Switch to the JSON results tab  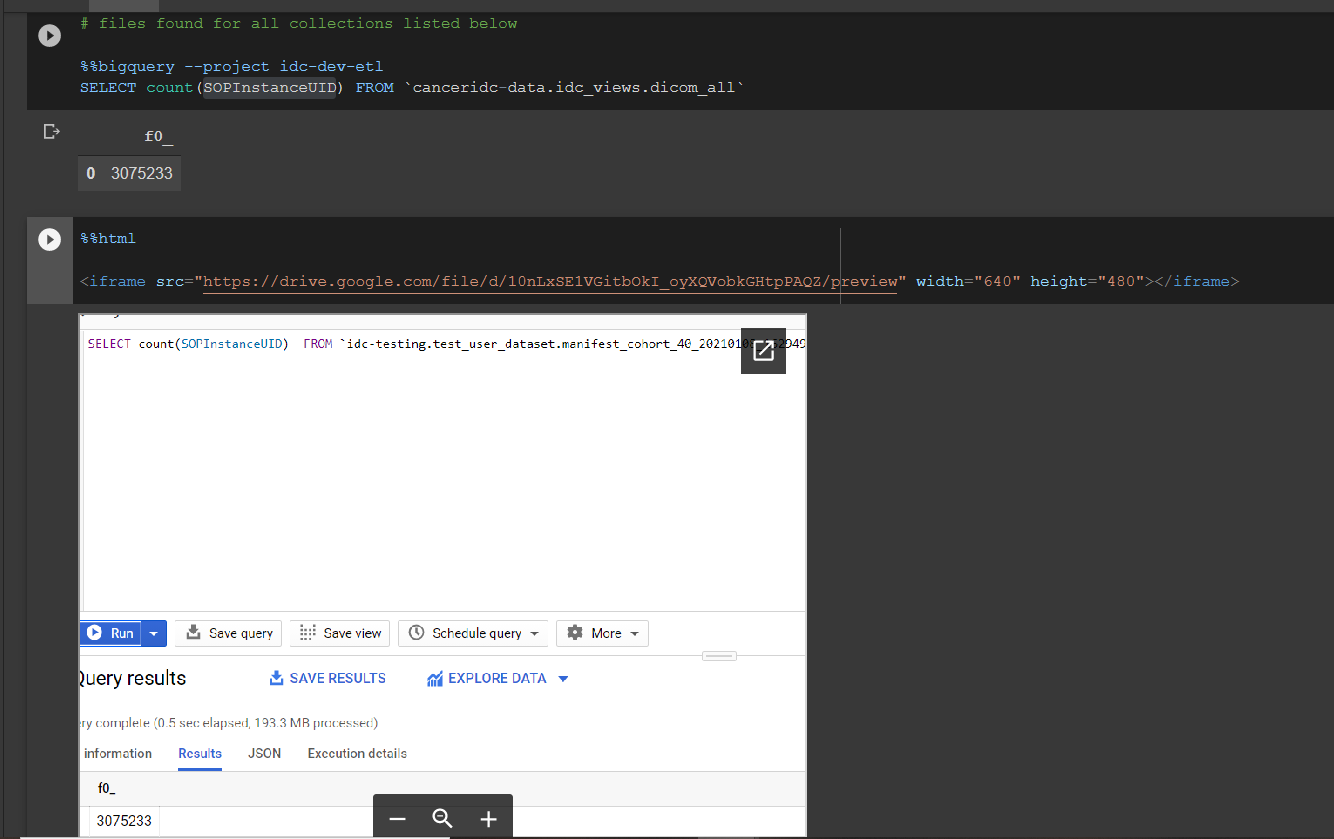(263, 753)
